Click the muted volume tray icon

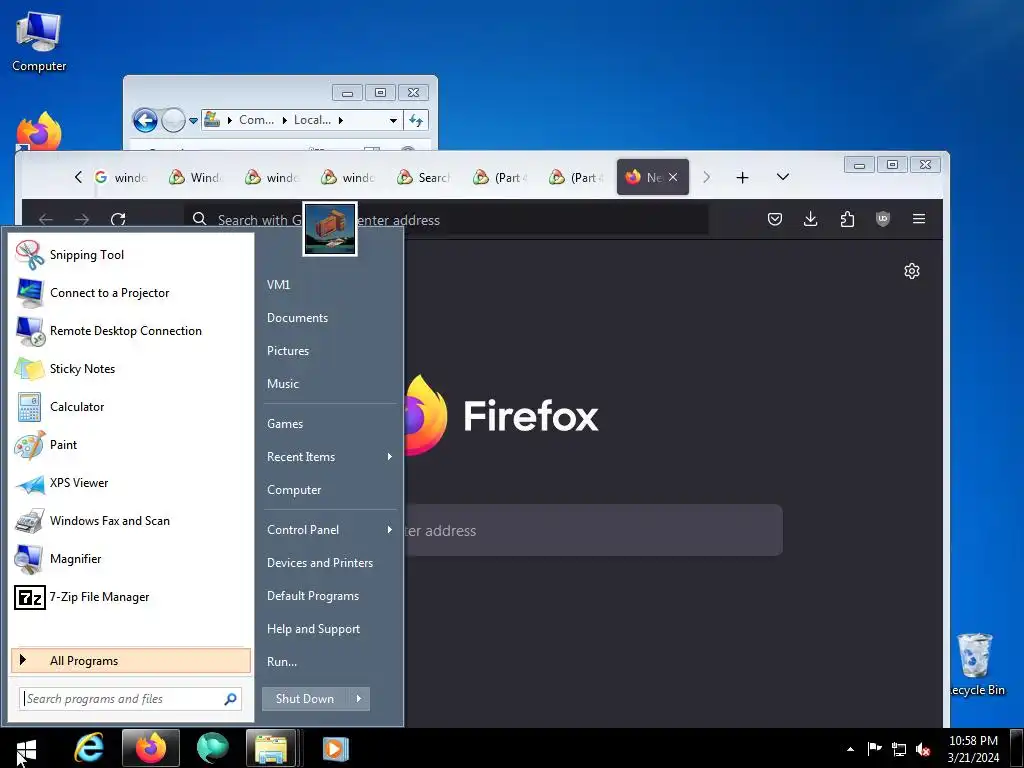point(923,749)
